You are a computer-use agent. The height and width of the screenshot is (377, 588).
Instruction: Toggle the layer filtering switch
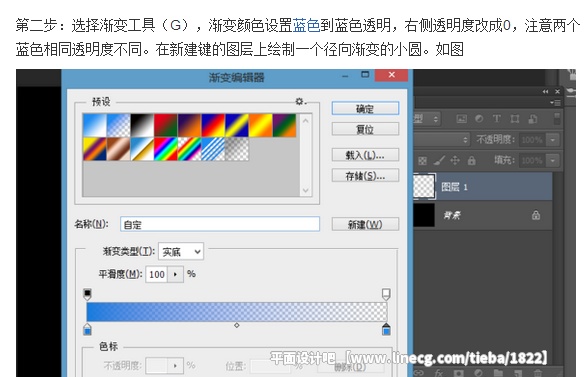tap(557, 119)
